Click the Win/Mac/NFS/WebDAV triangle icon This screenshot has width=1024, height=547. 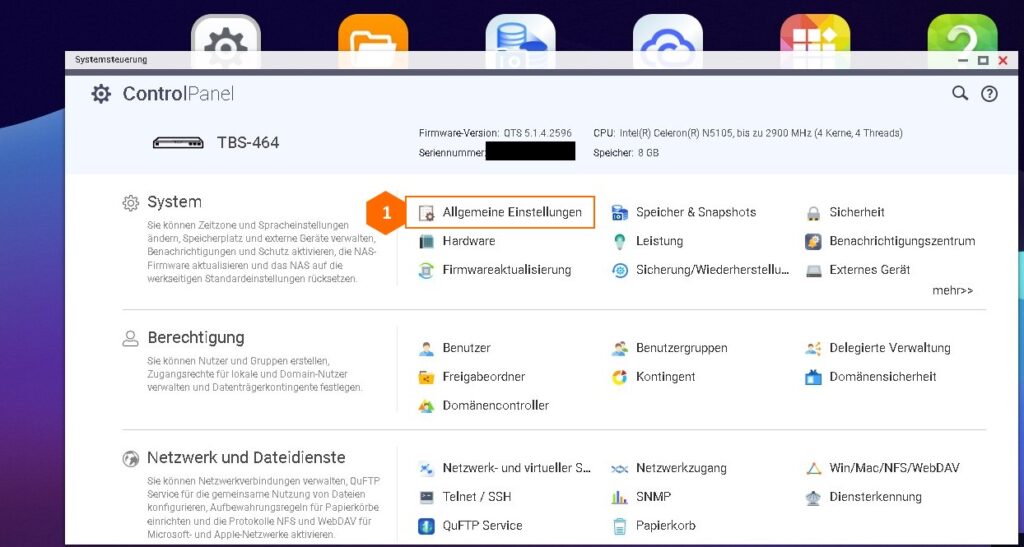tap(813, 469)
